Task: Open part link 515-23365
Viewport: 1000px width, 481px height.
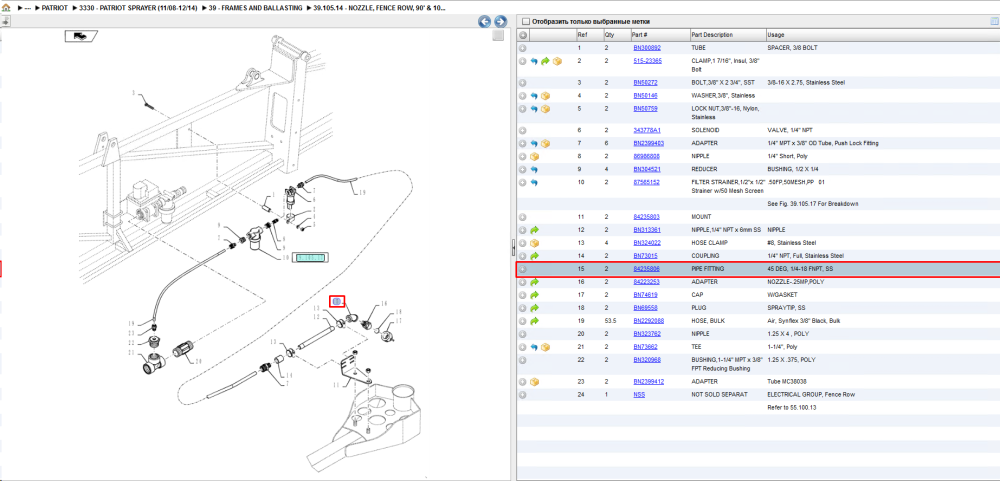Action: [647, 61]
